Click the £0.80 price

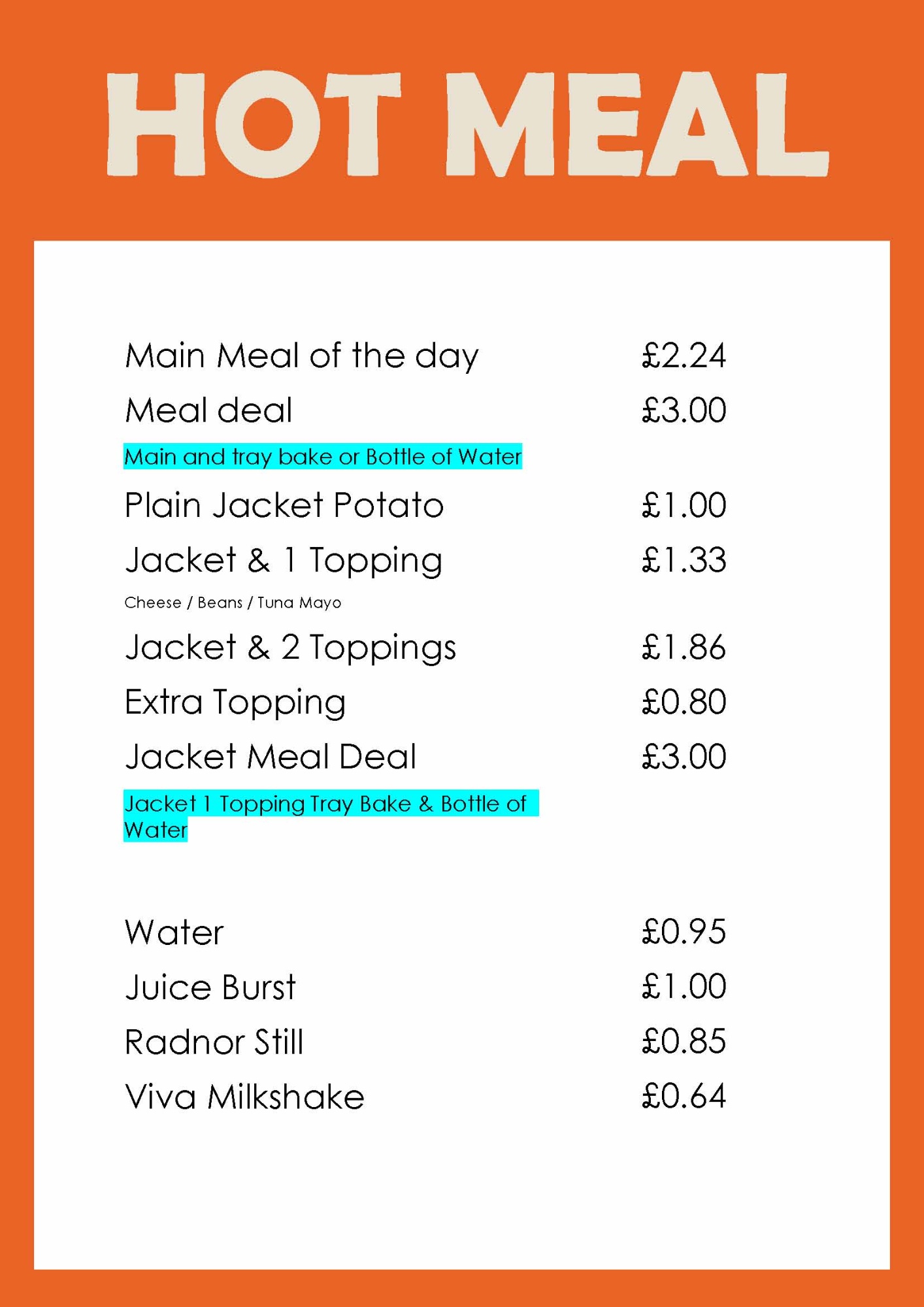pos(684,703)
